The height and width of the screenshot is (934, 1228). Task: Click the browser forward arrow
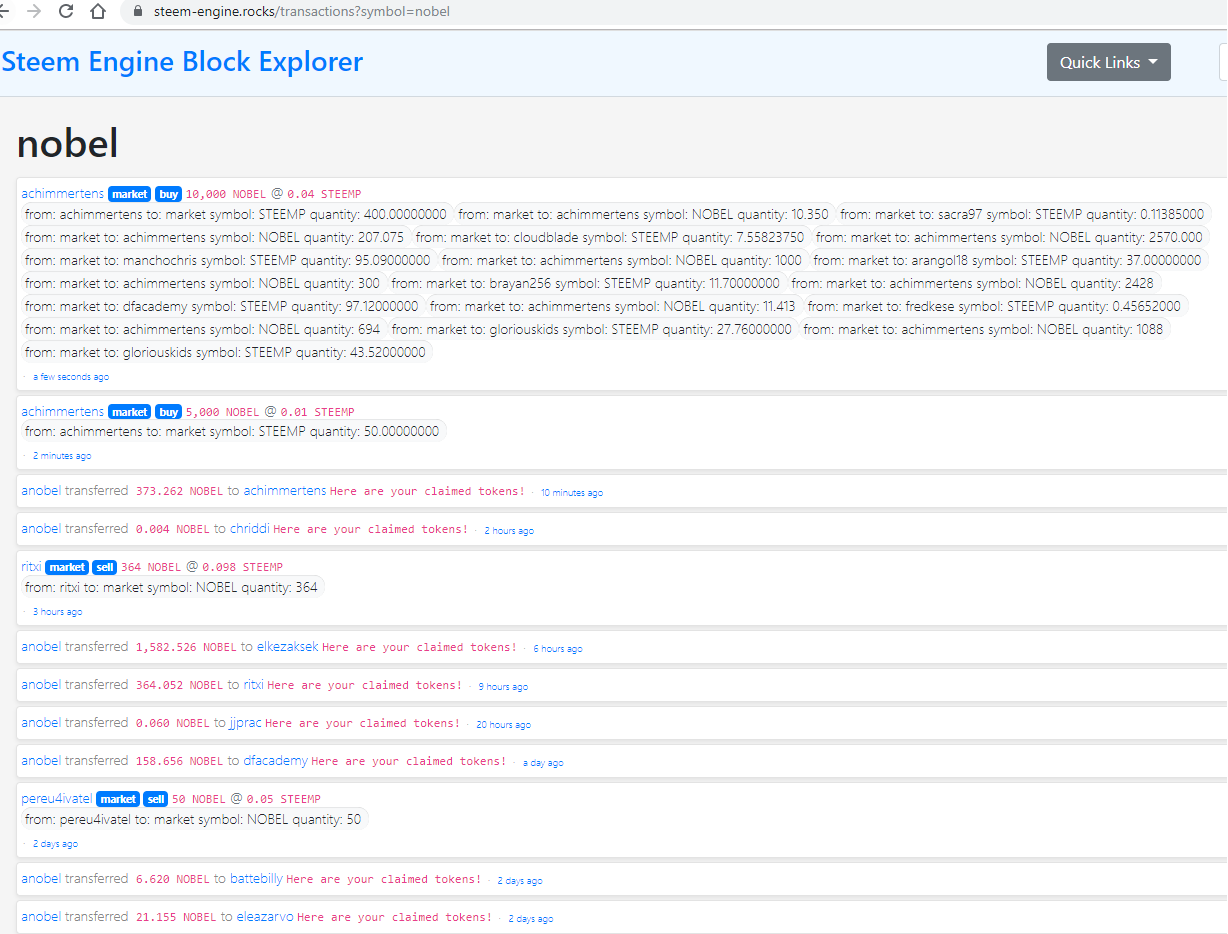point(34,12)
